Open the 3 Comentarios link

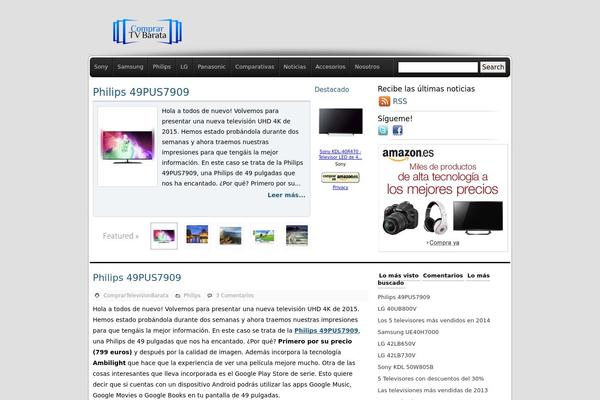coord(235,296)
